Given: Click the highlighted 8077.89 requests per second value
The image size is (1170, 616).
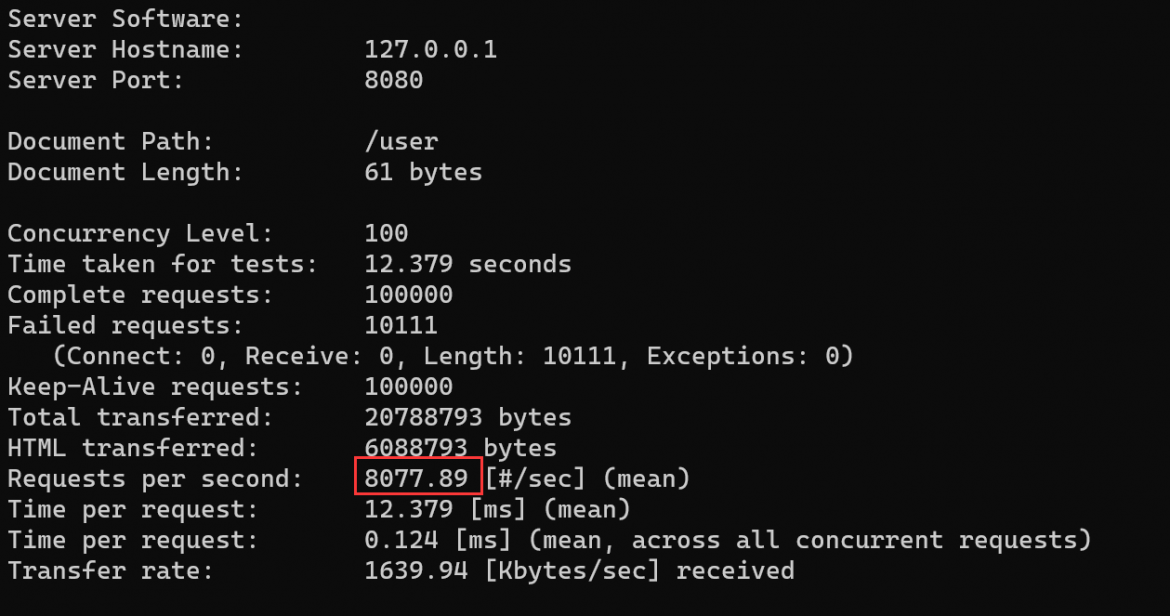Looking at the screenshot, I should [416, 478].
